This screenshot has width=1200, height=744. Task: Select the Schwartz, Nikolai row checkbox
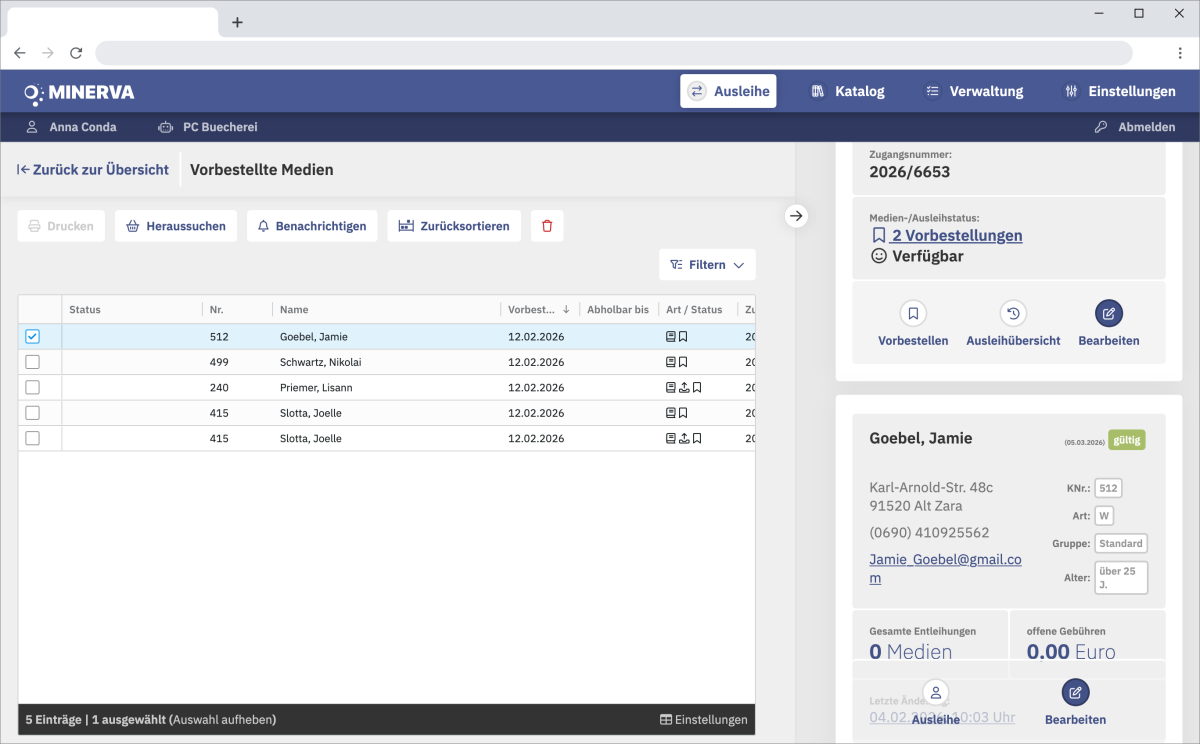(32, 362)
